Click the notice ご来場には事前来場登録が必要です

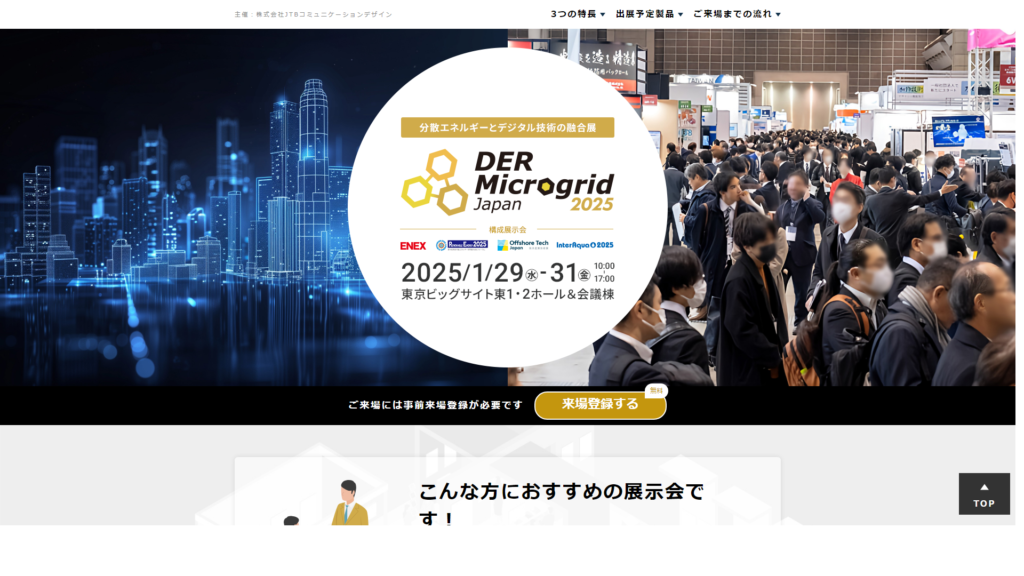click(x=436, y=405)
